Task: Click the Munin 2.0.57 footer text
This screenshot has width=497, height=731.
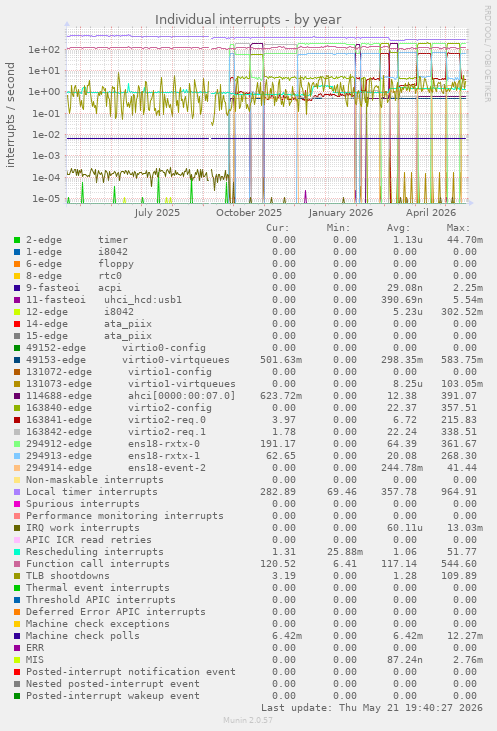Action: coord(248,720)
